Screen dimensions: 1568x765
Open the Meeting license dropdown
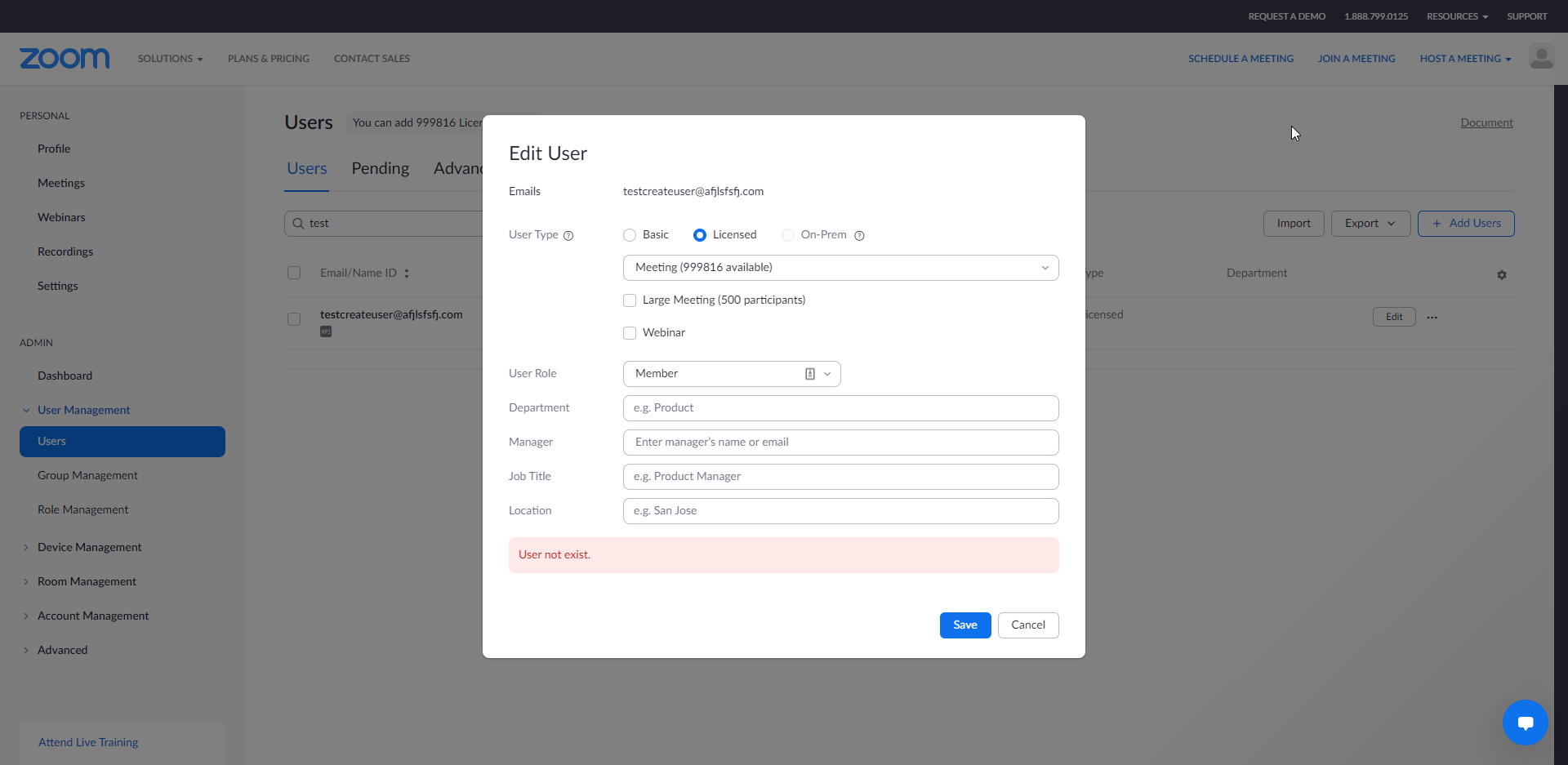(840, 268)
